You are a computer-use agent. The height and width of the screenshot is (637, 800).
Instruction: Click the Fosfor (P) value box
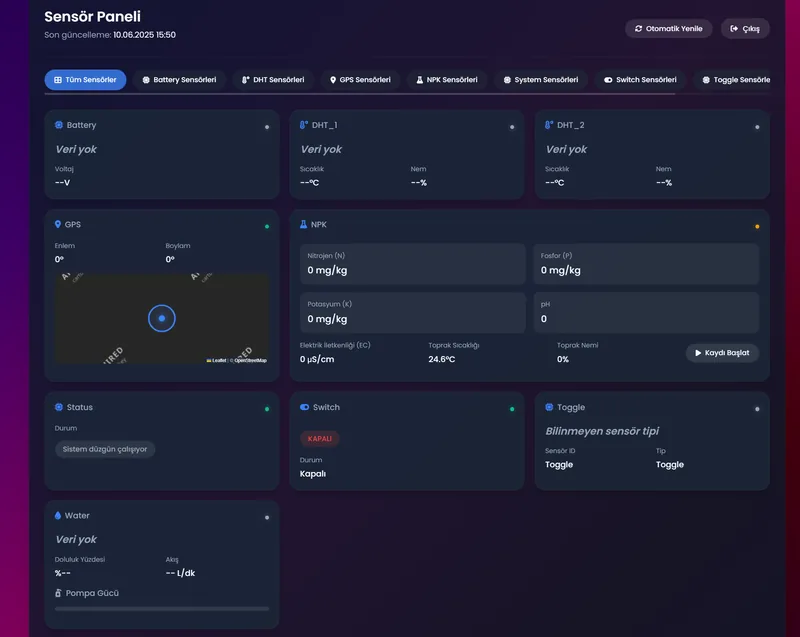pyautogui.click(x=646, y=264)
